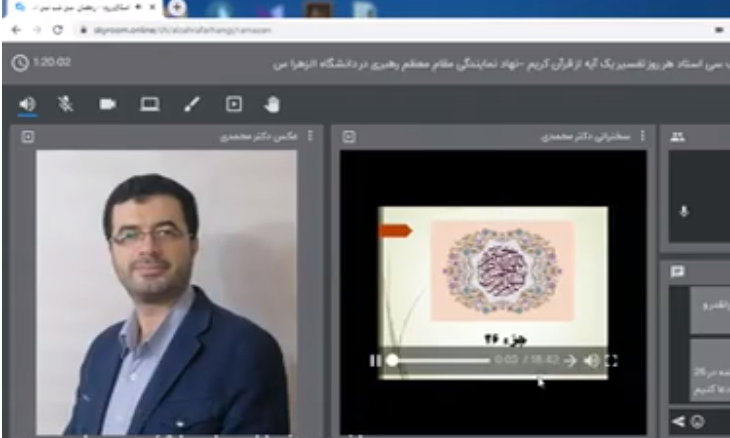Image resolution: width=730 pixels, height=438 pixels.
Task: Unmute the microphone in the toolbar
Action: point(65,104)
